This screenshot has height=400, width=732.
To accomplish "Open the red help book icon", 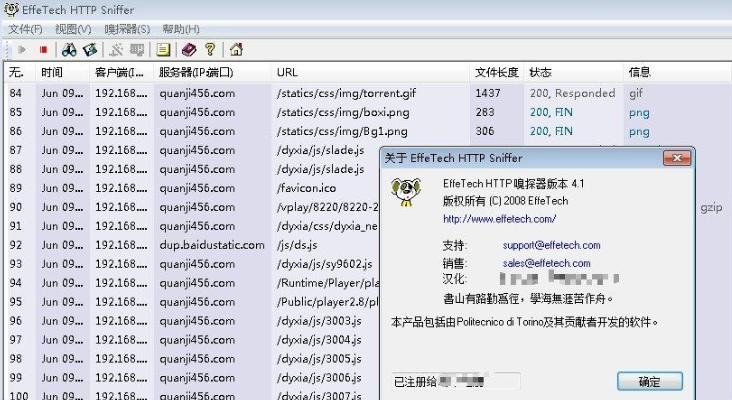I will [189, 49].
